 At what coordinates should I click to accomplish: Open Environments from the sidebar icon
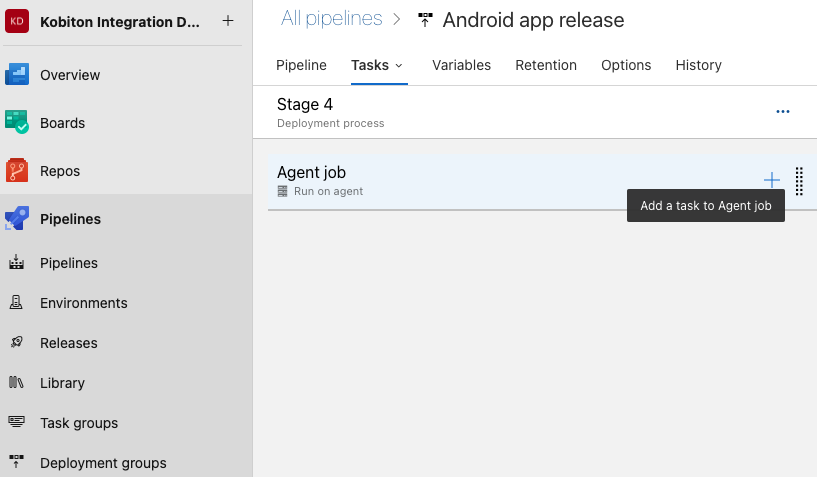click(x=16, y=303)
